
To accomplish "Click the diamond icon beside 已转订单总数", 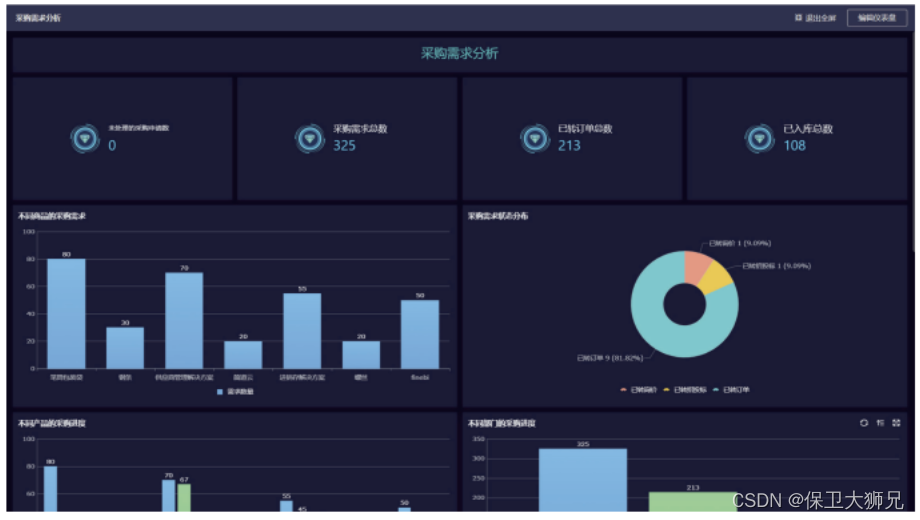I will [x=535, y=139].
